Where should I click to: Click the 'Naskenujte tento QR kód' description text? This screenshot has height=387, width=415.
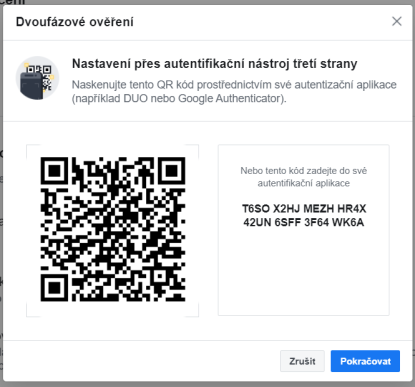(234, 92)
